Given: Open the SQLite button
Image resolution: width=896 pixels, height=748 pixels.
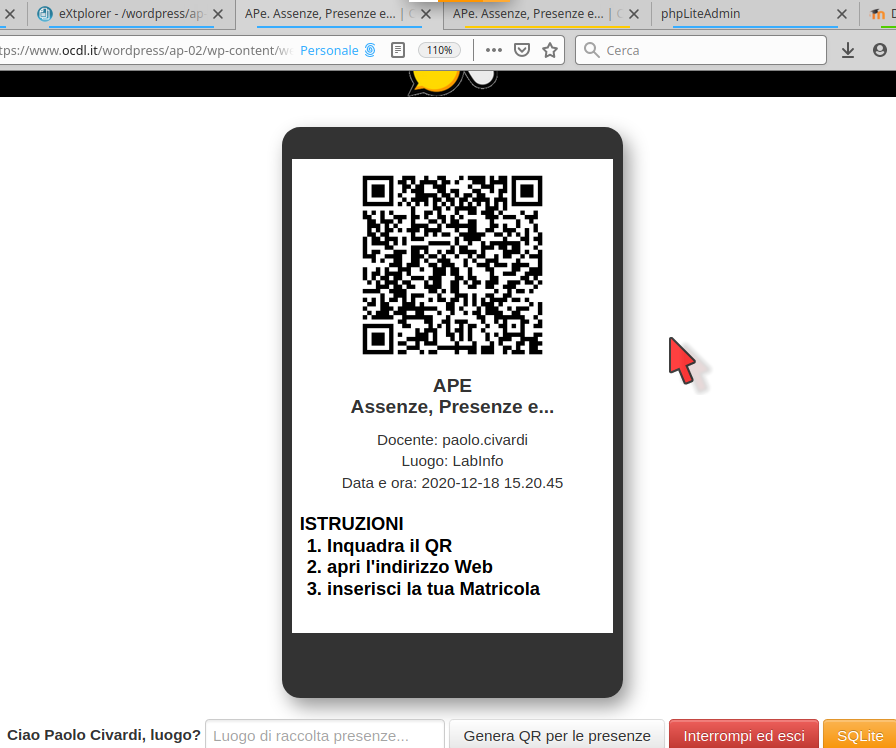Looking at the screenshot, I should tap(860, 735).
